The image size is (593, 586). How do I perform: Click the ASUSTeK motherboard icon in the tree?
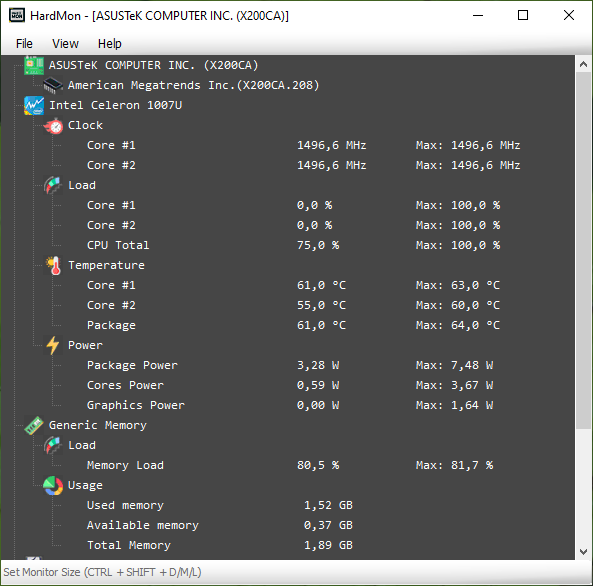pyautogui.click(x=34, y=65)
